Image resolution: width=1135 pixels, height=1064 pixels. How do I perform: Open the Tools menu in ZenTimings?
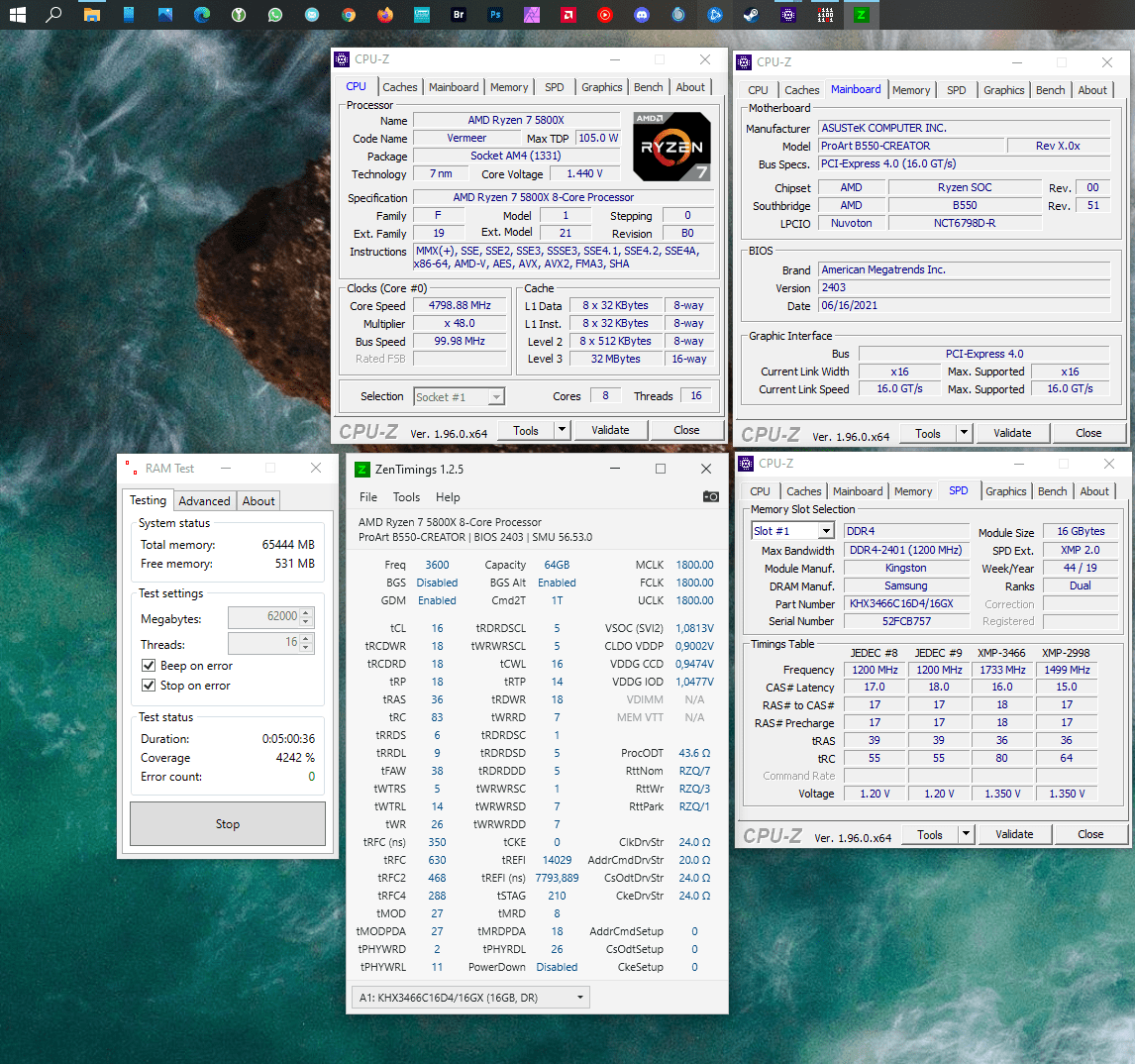pos(406,497)
